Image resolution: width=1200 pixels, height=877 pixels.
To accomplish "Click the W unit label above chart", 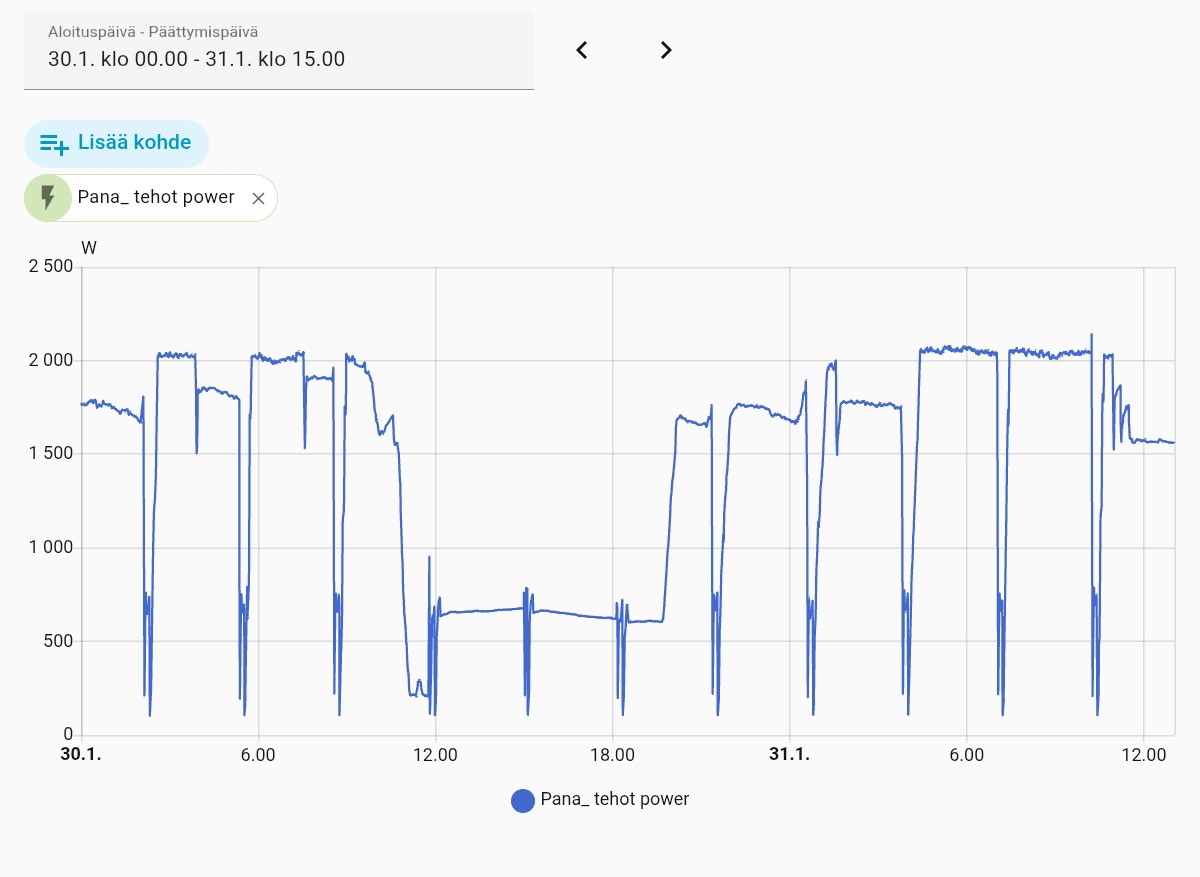I will pos(89,248).
